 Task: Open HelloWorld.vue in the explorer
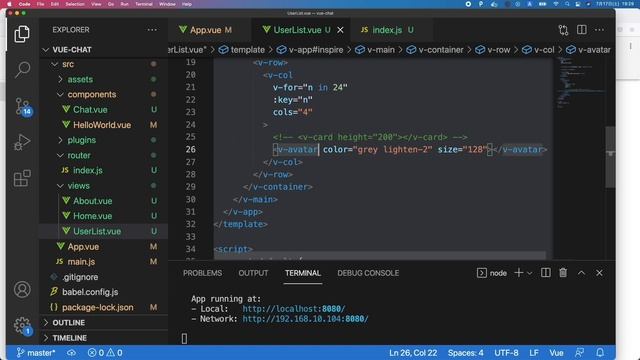click(x=103, y=125)
